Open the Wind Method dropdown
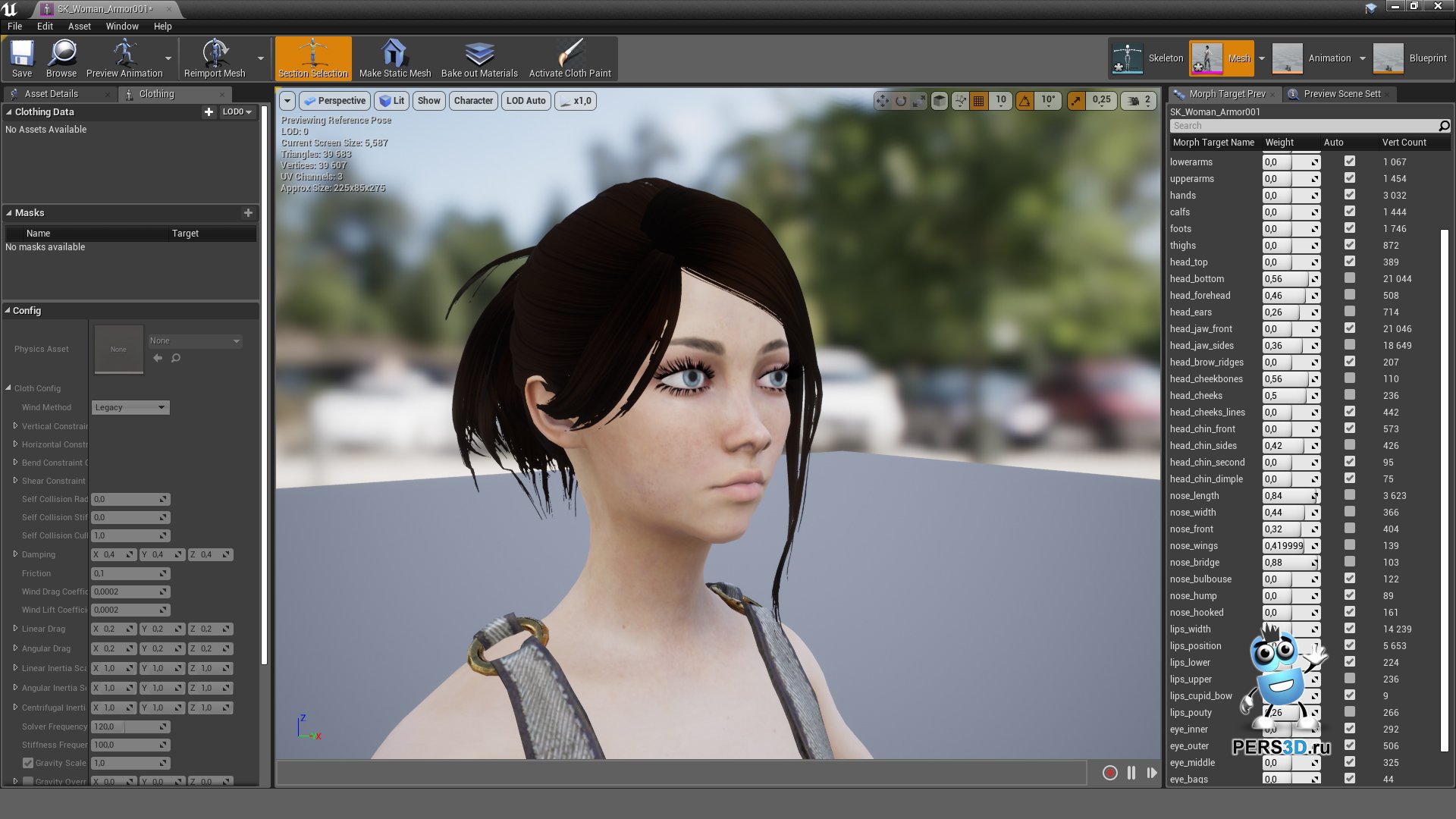1456x819 pixels. (x=129, y=407)
